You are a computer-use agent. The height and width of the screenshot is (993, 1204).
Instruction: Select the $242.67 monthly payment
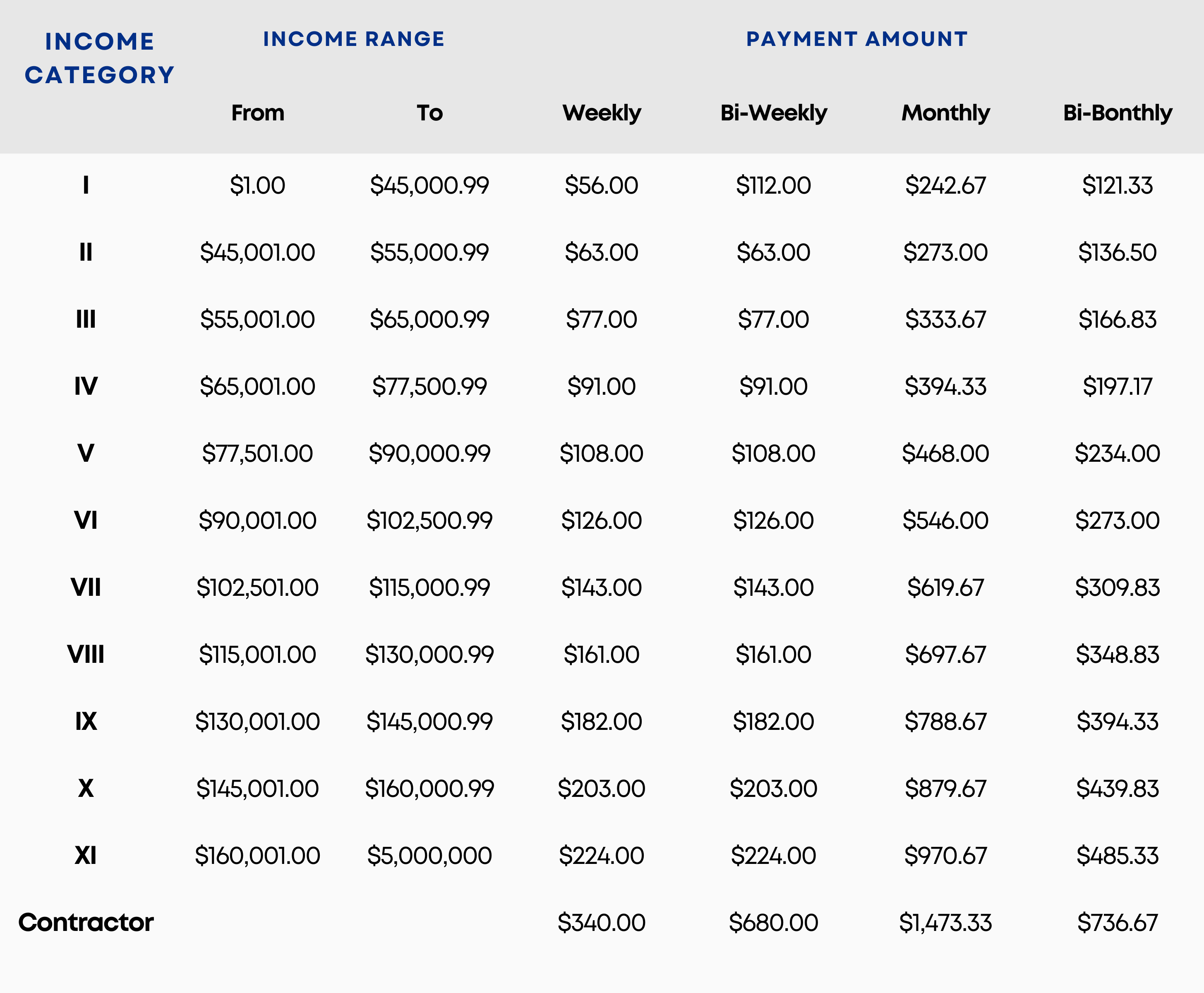945,185
